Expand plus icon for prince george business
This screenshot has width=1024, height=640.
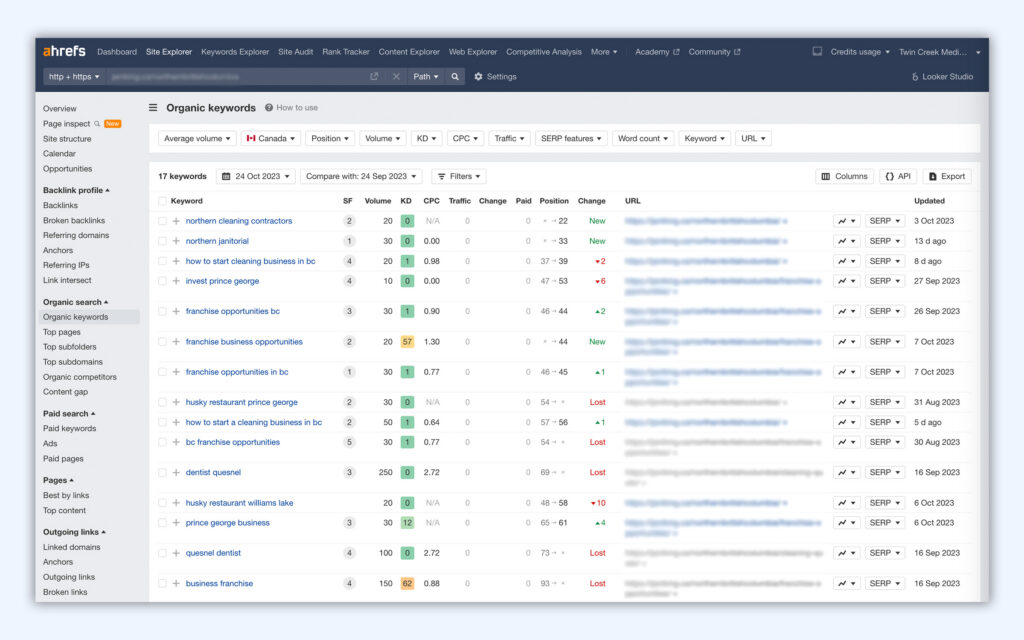(x=176, y=522)
